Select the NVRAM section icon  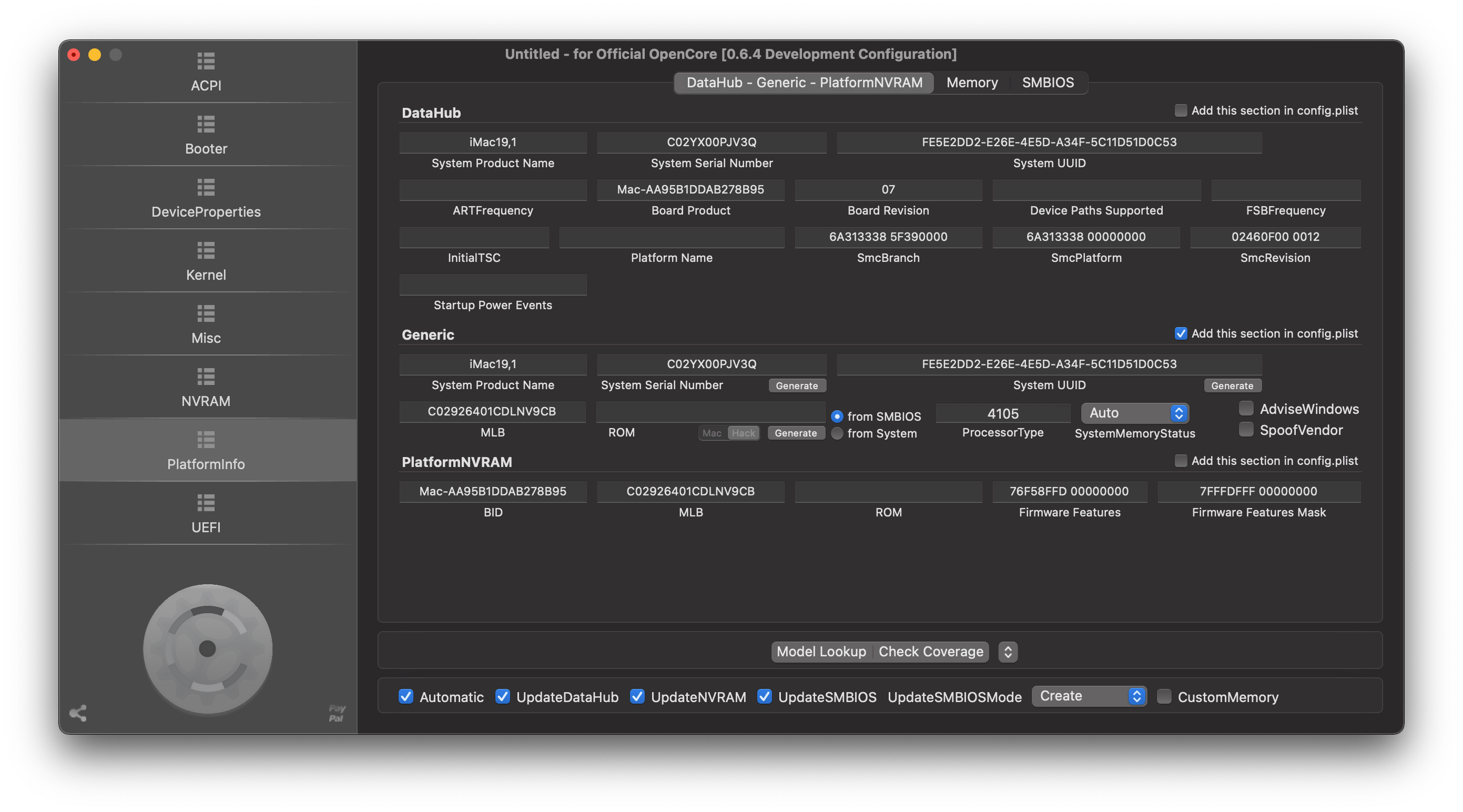tap(206, 376)
